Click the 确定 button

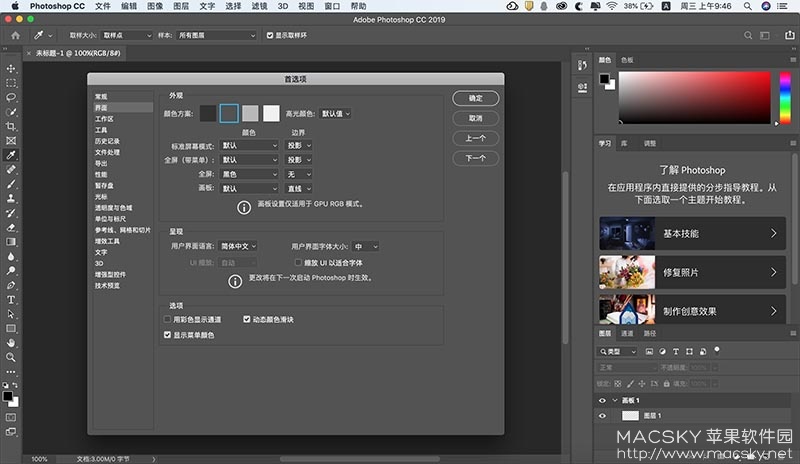[476, 99]
